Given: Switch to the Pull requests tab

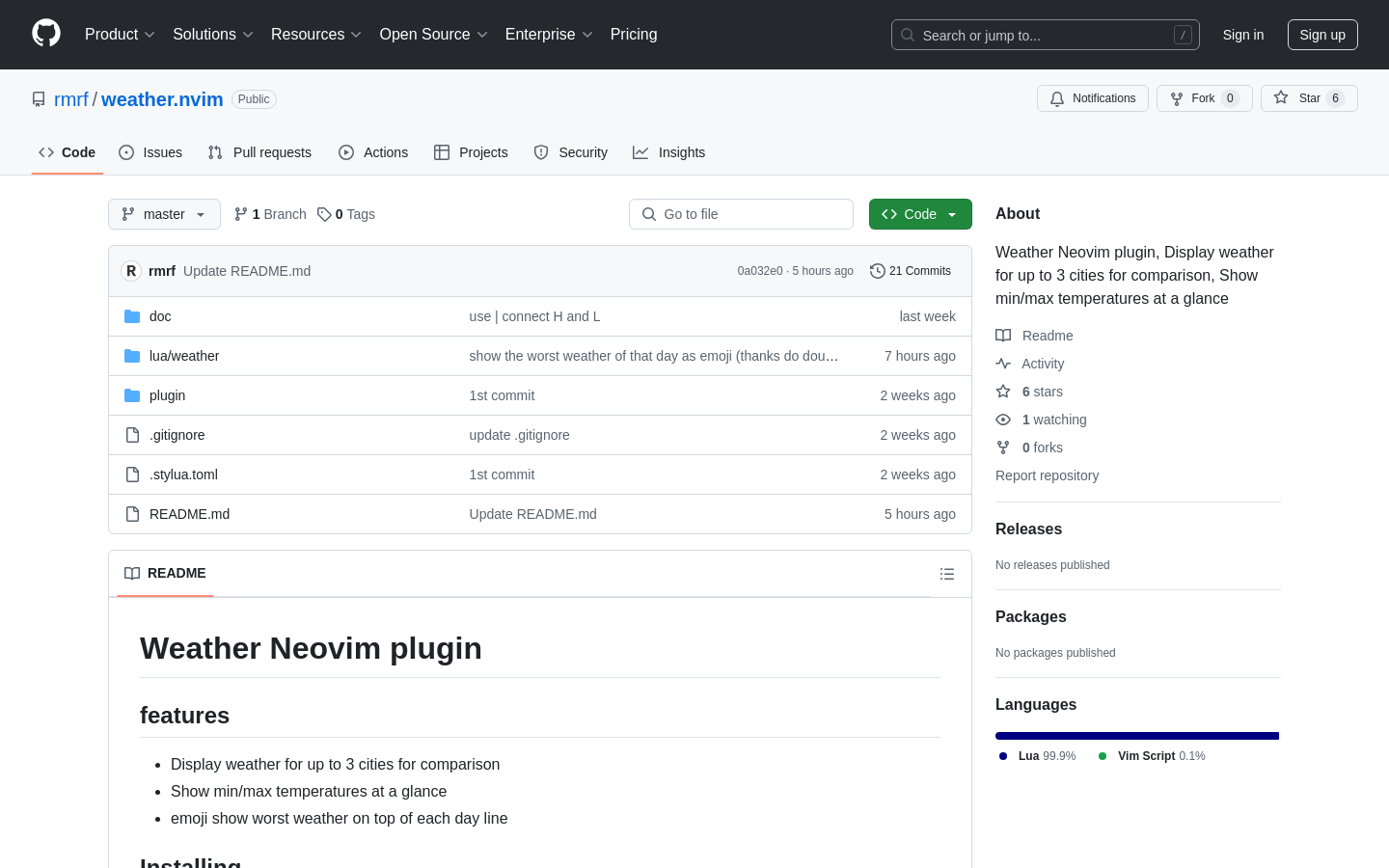Looking at the screenshot, I should 259,152.
